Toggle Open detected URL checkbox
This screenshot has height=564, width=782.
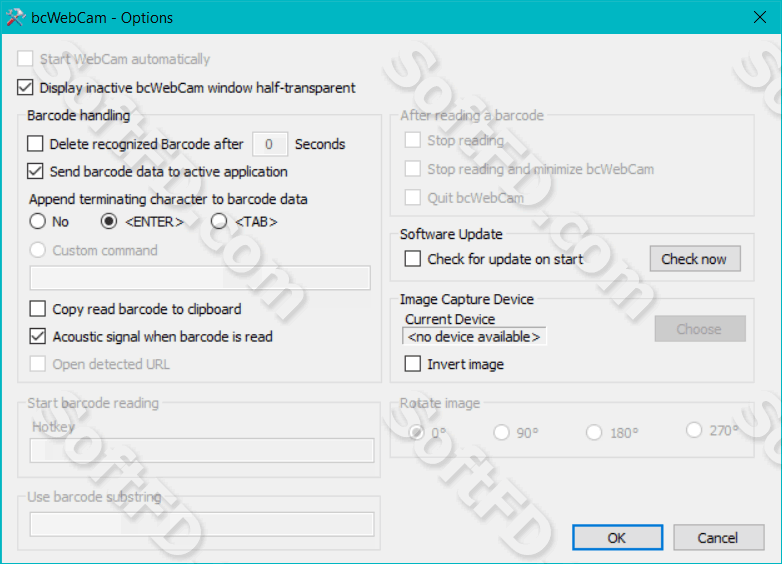37,364
